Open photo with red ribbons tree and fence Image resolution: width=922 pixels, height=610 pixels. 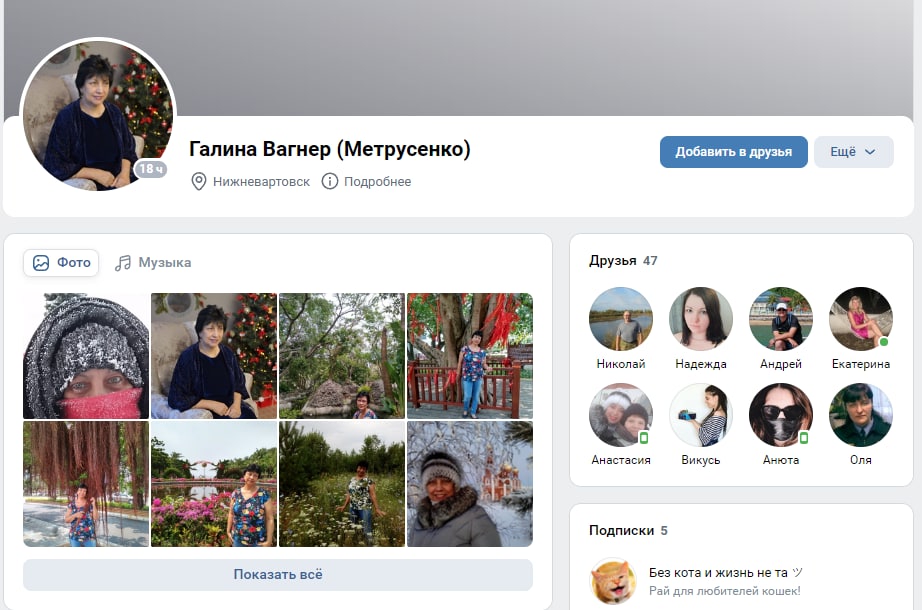[470, 356]
